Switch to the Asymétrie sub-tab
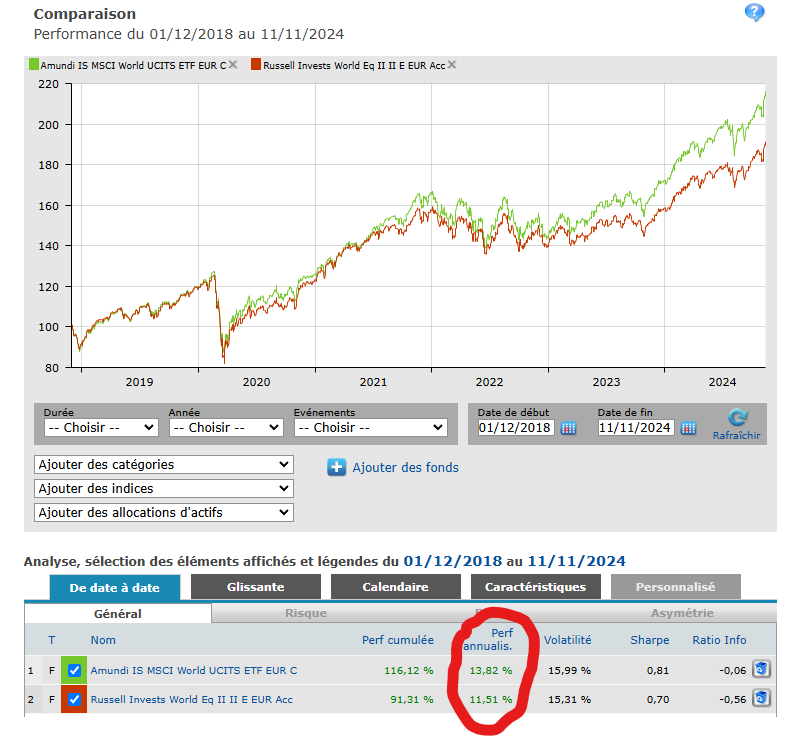This screenshot has width=788, height=737. (682, 613)
